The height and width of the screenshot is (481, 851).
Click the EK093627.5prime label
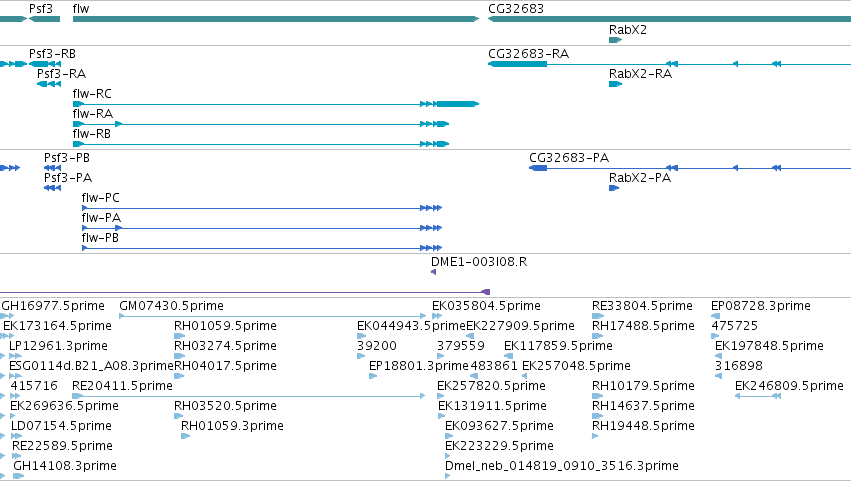pyautogui.click(x=499, y=426)
